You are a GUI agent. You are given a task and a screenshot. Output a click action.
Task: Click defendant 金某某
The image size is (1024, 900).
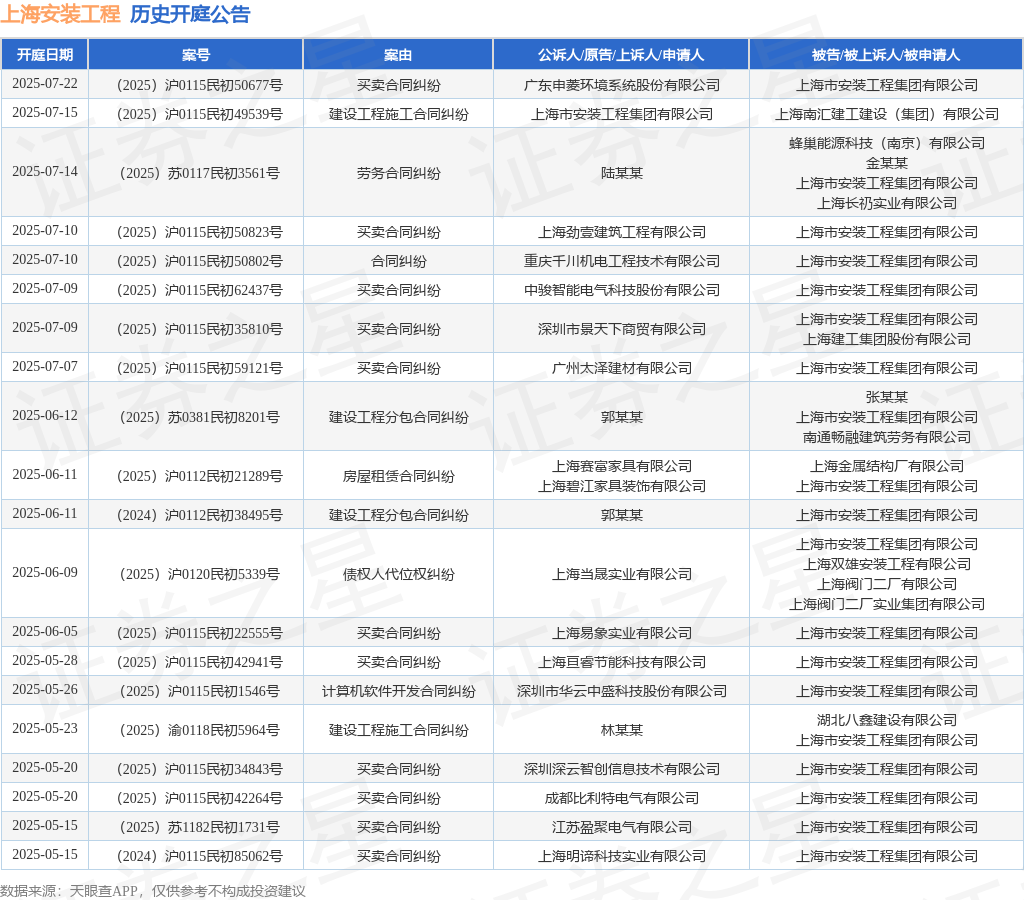[887, 163]
